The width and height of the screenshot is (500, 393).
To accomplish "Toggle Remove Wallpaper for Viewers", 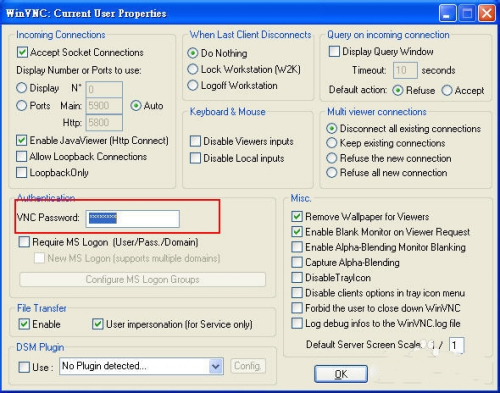I will click(297, 217).
